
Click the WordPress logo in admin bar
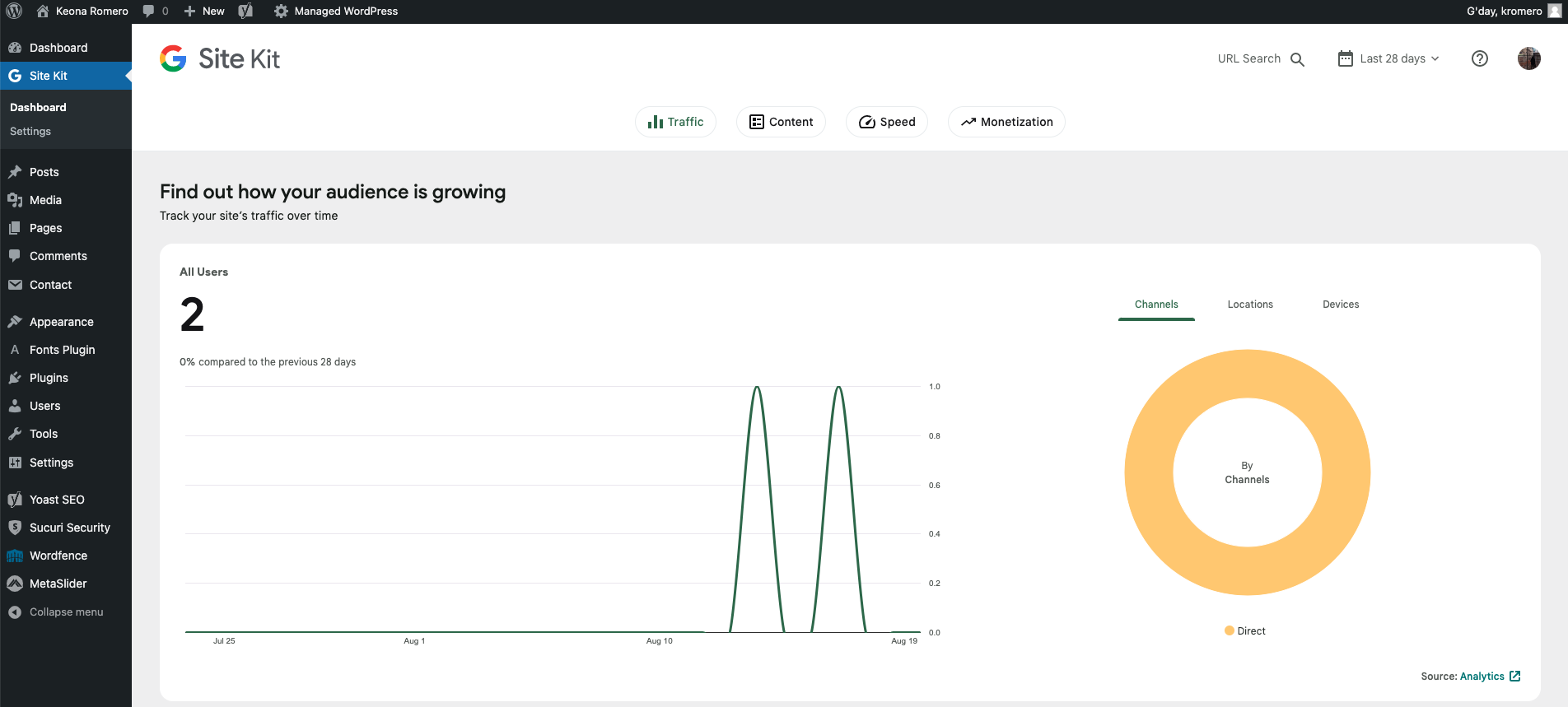point(14,12)
